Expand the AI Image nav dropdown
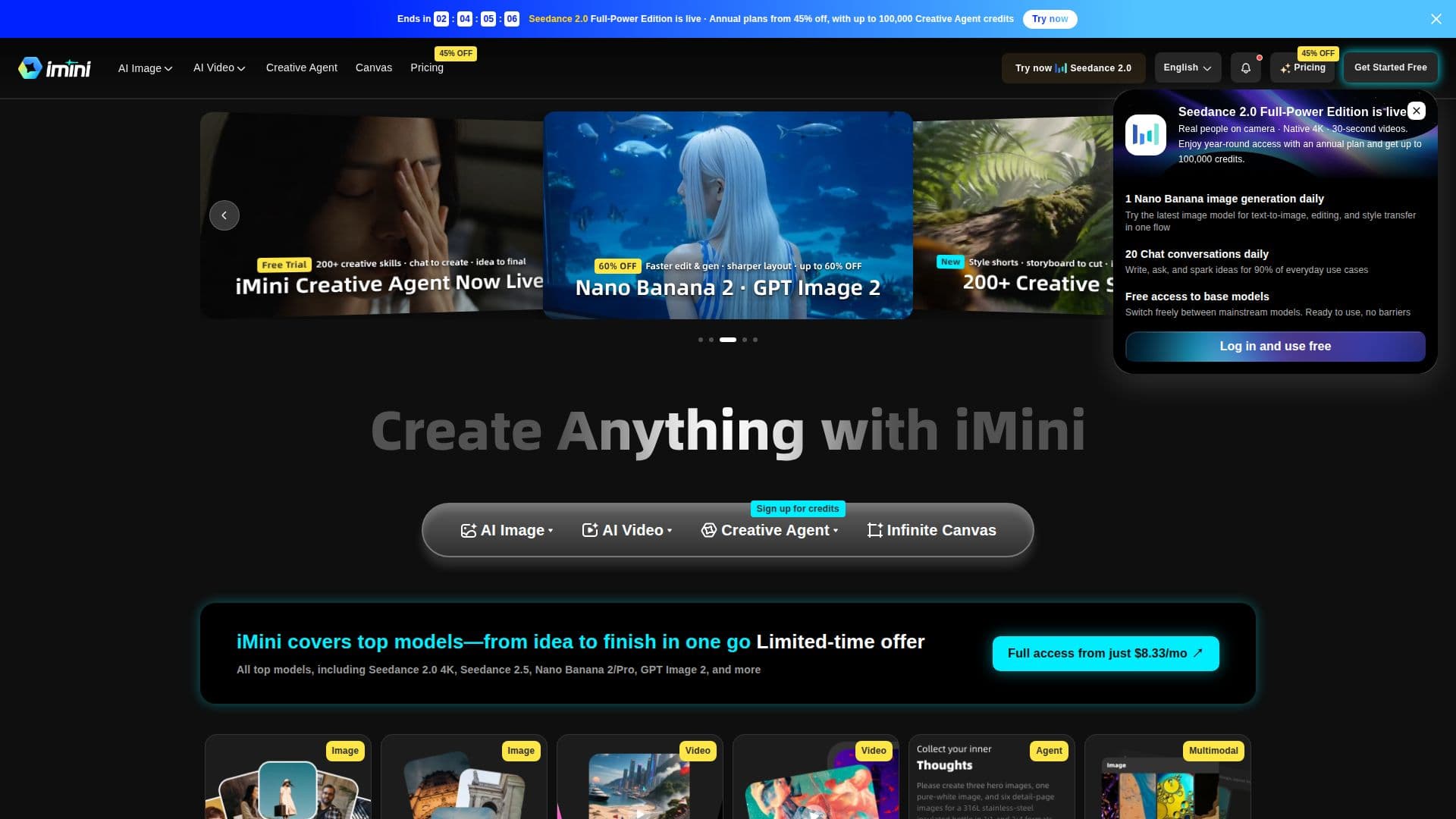This screenshot has width=1456, height=819. 146,68
